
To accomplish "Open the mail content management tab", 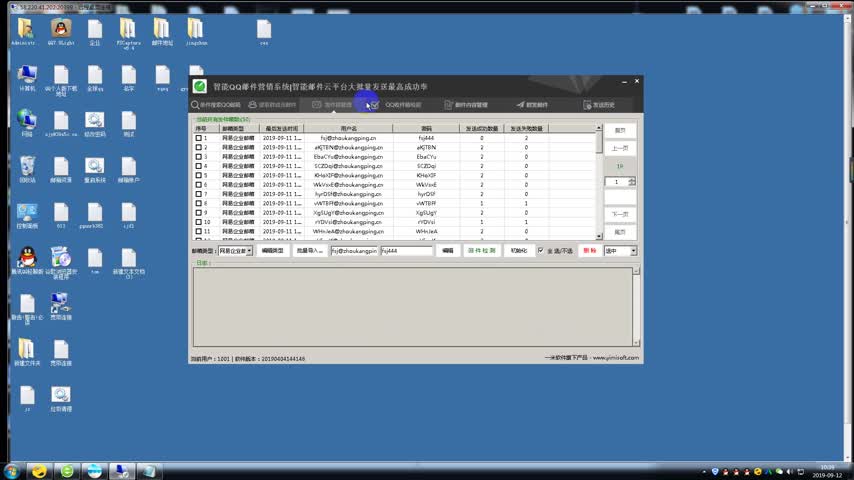I will [x=466, y=105].
